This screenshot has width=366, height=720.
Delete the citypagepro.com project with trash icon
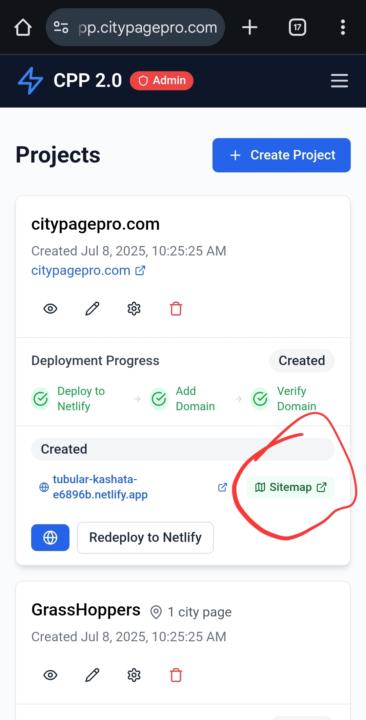tap(176, 309)
